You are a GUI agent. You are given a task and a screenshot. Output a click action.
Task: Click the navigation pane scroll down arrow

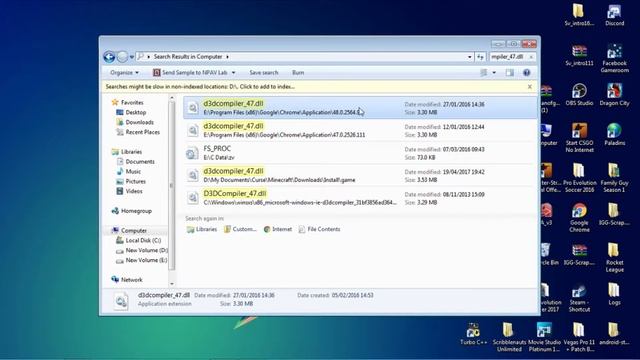tap(172, 284)
